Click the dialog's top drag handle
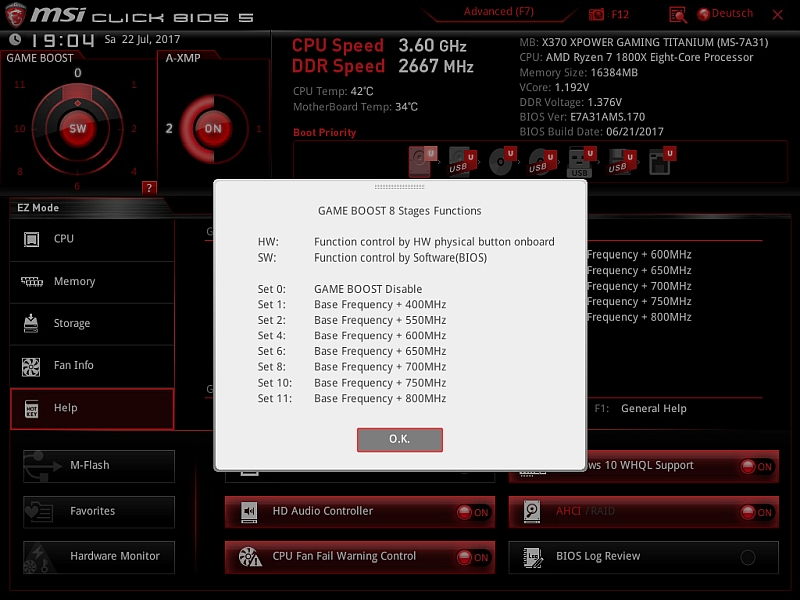Viewport: 800px width, 600px height. tap(399, 187)
